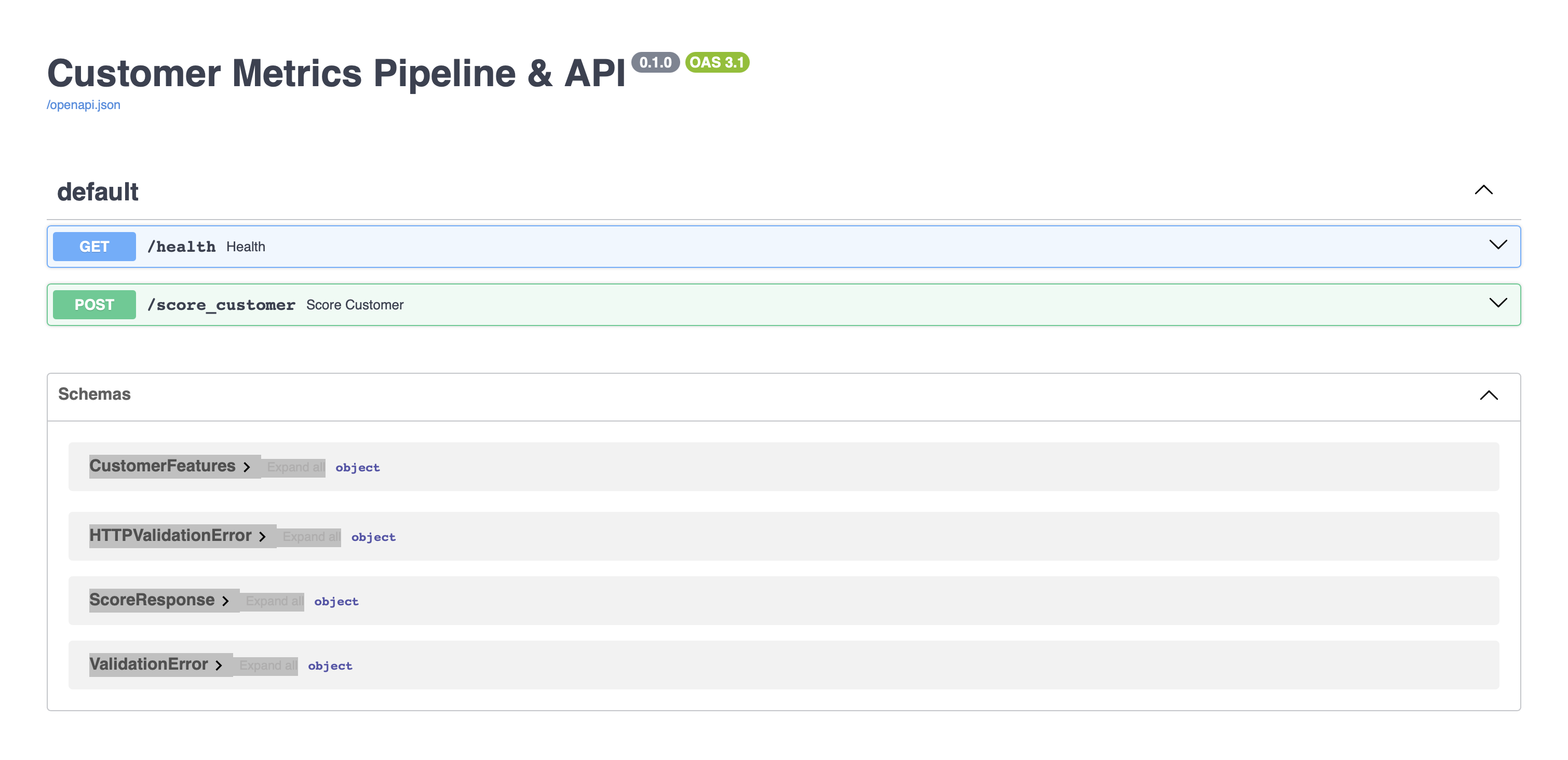
Task: Select the Schemas heading
Action: coord(94,395)
